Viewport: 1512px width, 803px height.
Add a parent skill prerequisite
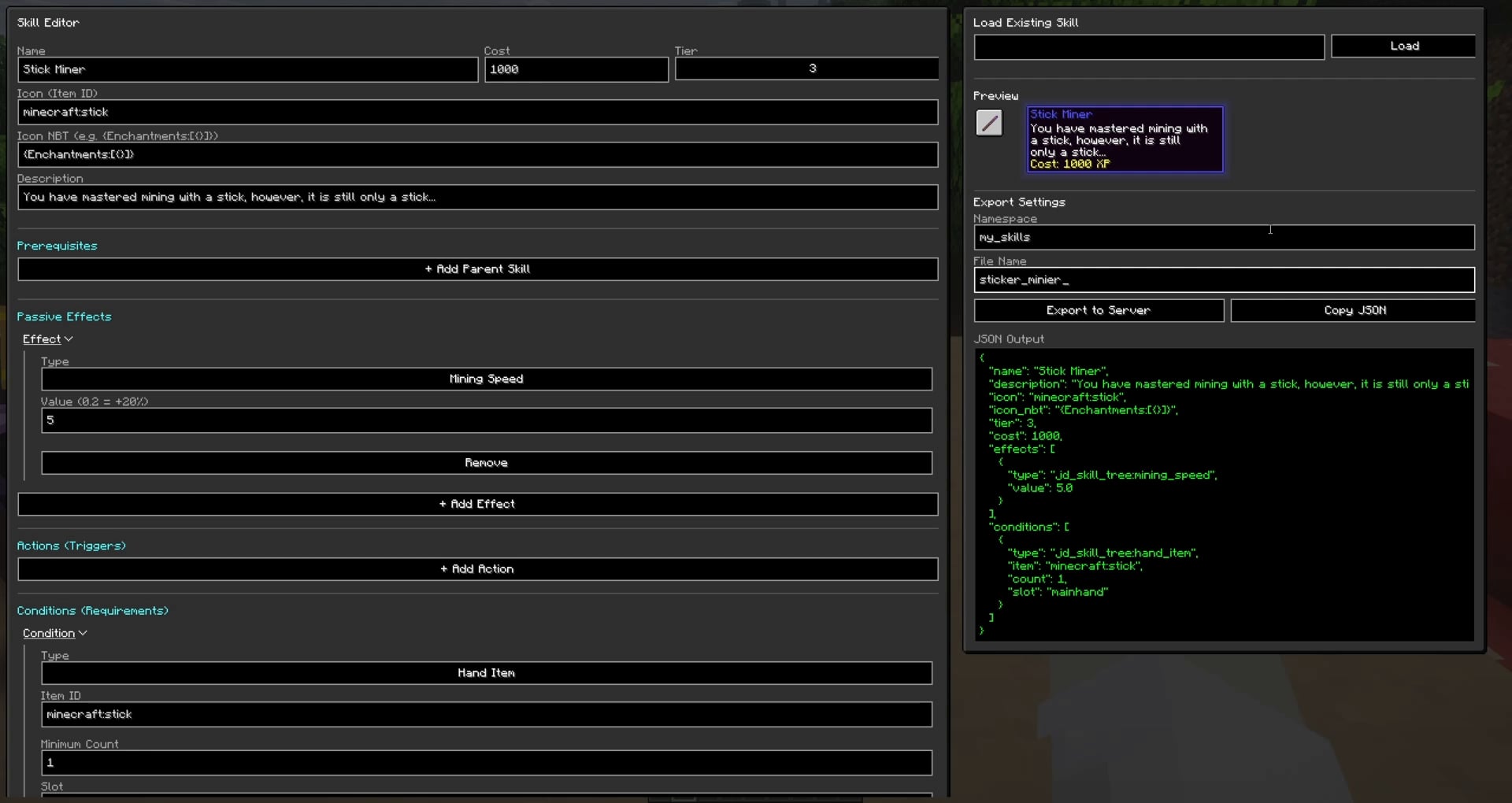pos(477,269)
